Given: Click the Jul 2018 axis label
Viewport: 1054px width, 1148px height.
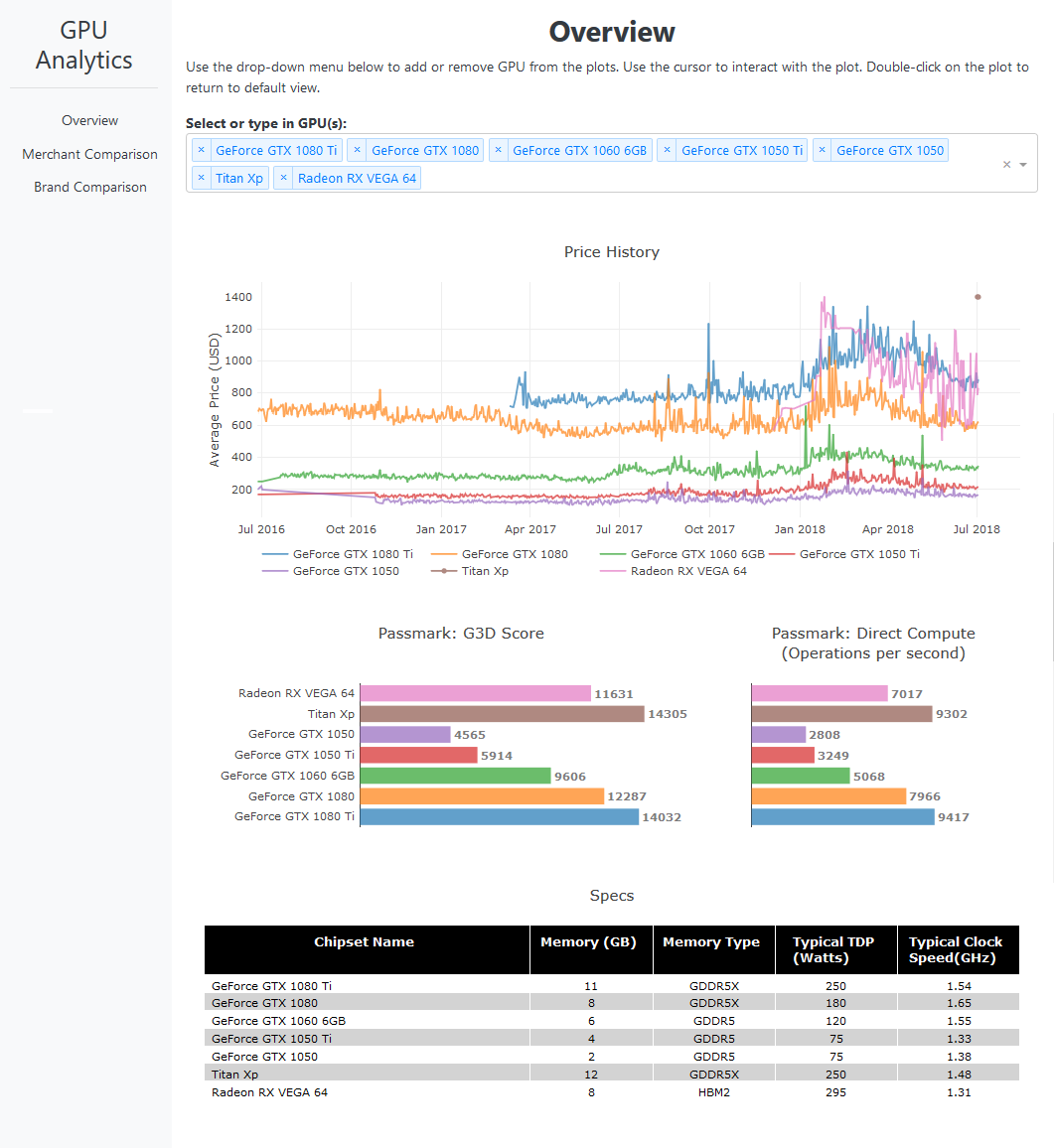Looking at the screenshot, I should [x=977, y=529].
